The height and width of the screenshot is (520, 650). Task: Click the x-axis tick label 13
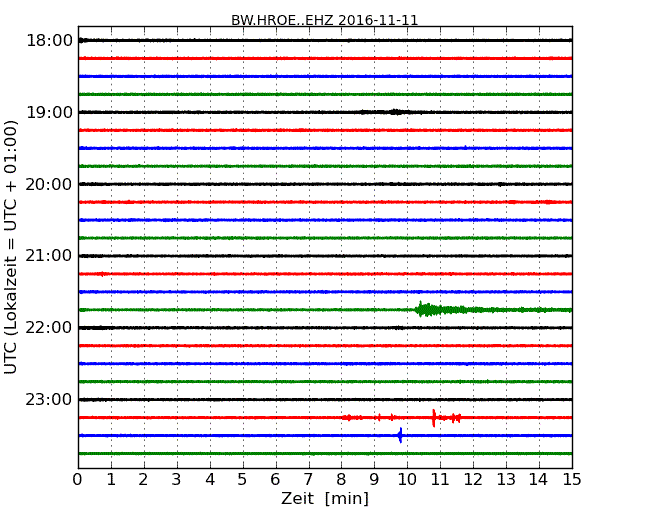click(506, 479)
